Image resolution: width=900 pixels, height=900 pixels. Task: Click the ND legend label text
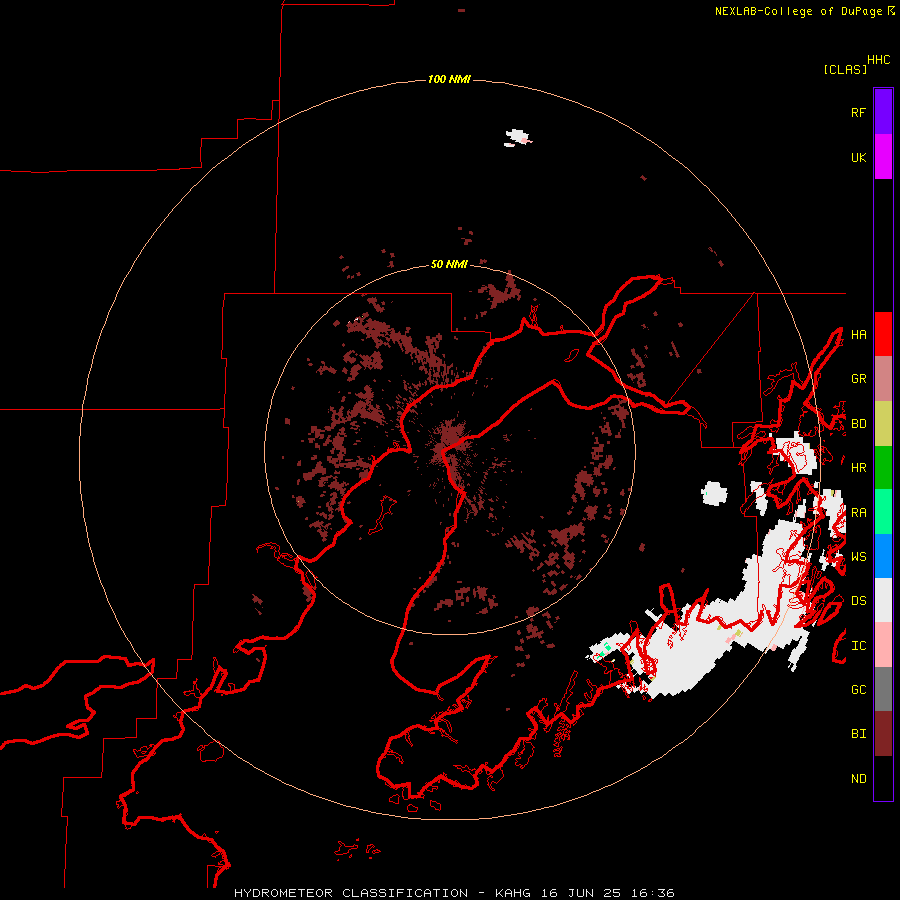point(858,779)
